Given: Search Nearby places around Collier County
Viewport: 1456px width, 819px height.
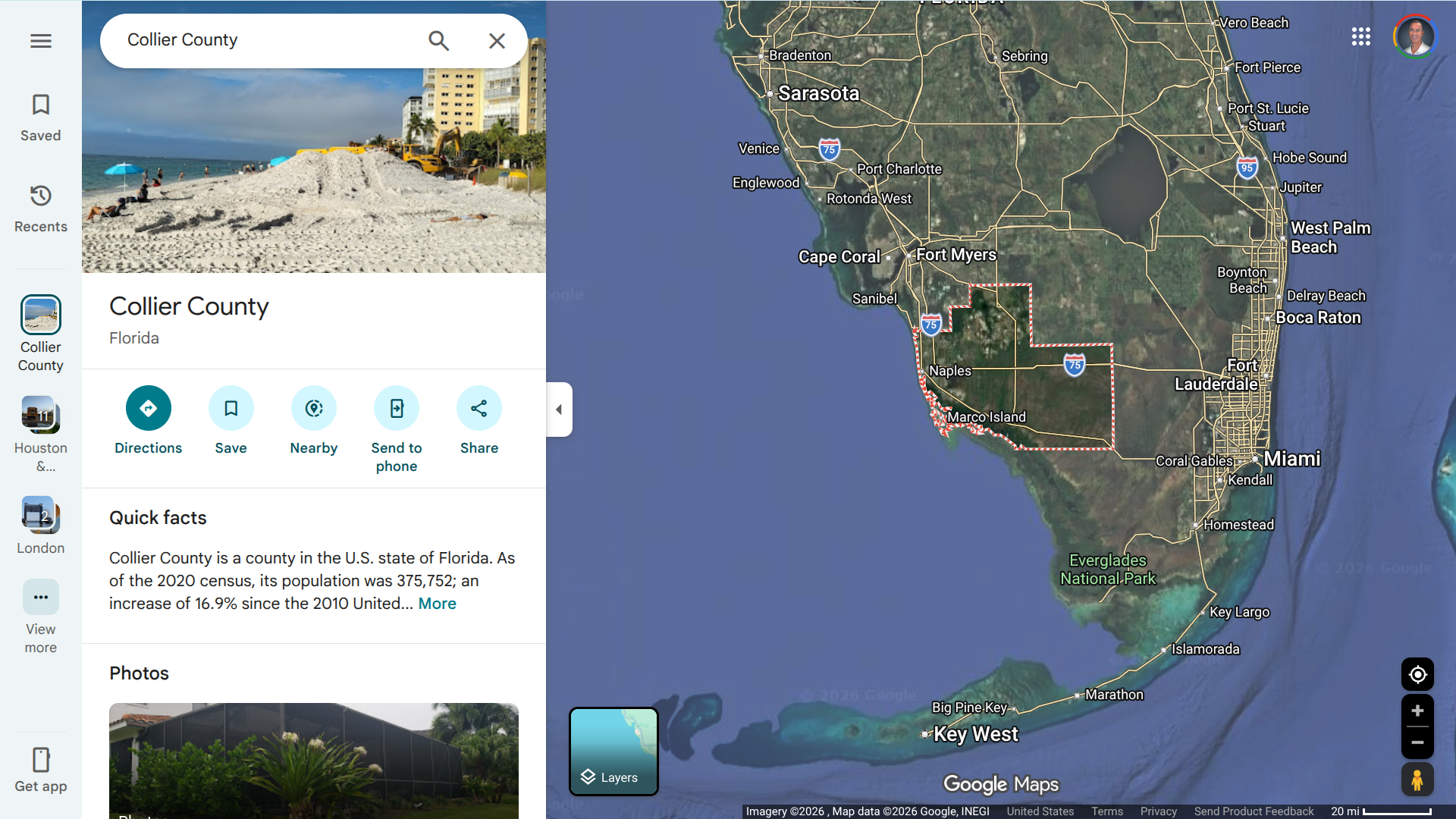Looking at the screenshot, I should (313, 409).
